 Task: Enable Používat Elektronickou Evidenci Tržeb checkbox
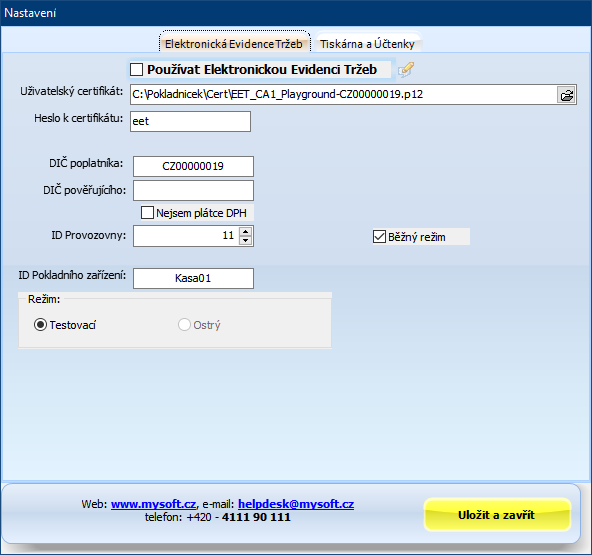coord(136,69)
